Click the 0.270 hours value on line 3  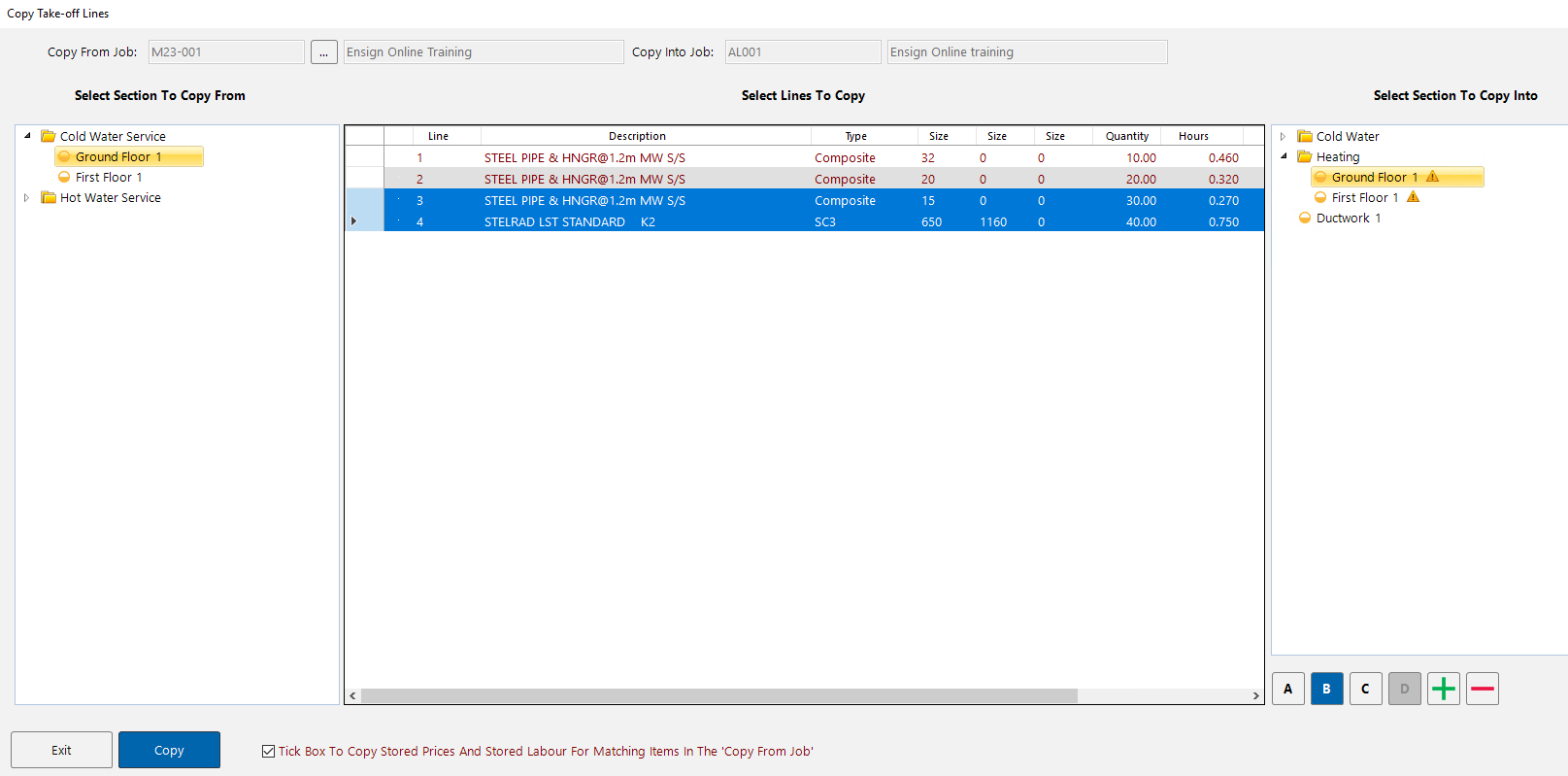click(x=1223, y=200)
